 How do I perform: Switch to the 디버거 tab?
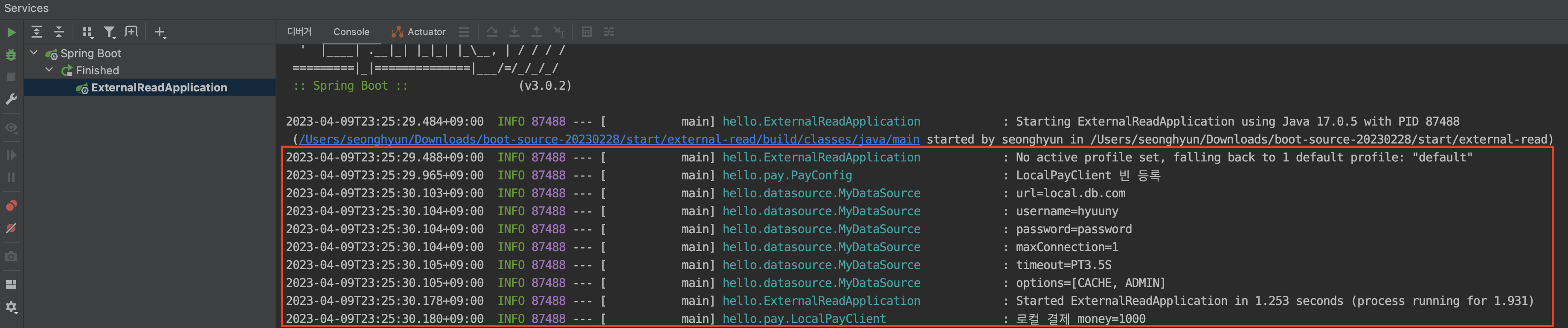[x=299, y=32]
